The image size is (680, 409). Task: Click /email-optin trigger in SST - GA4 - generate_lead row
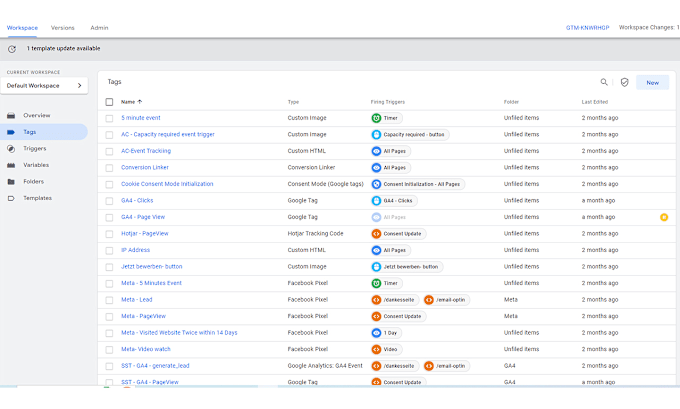(x=446, y=366)
